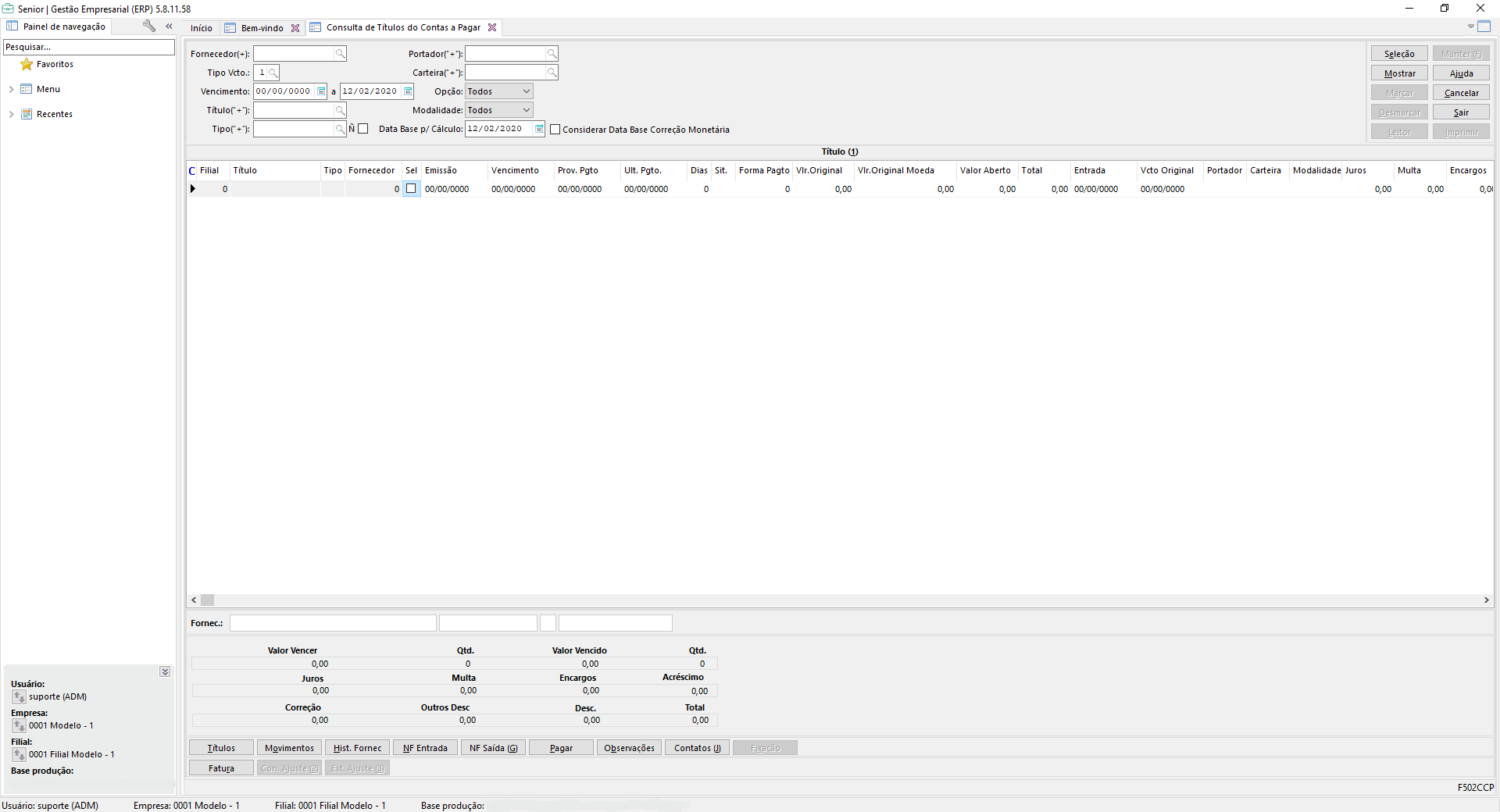
Task: Click the row indicator arrow in grid
Action: coord(193,189)
